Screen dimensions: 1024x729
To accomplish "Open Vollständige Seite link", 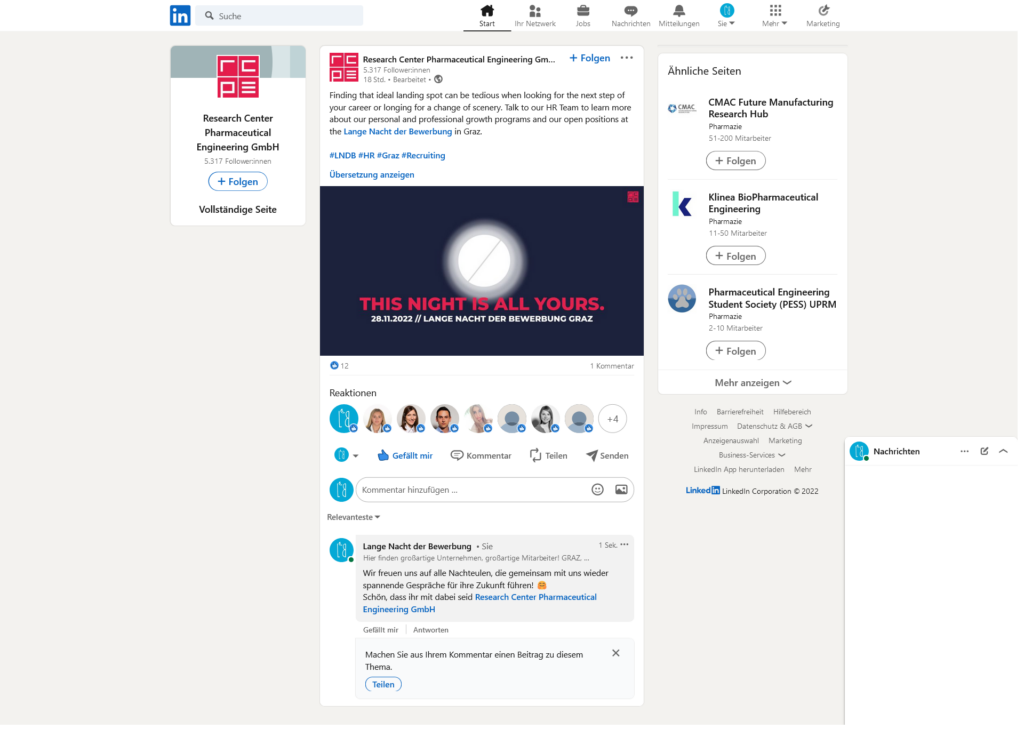I will [x=238, y=210].
